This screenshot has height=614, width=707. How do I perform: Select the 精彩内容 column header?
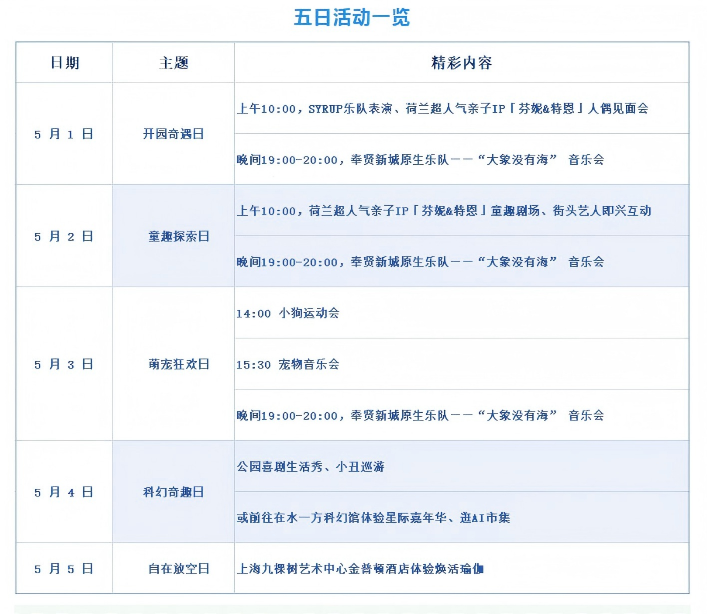pyautogui.click(x=461, y=63)
